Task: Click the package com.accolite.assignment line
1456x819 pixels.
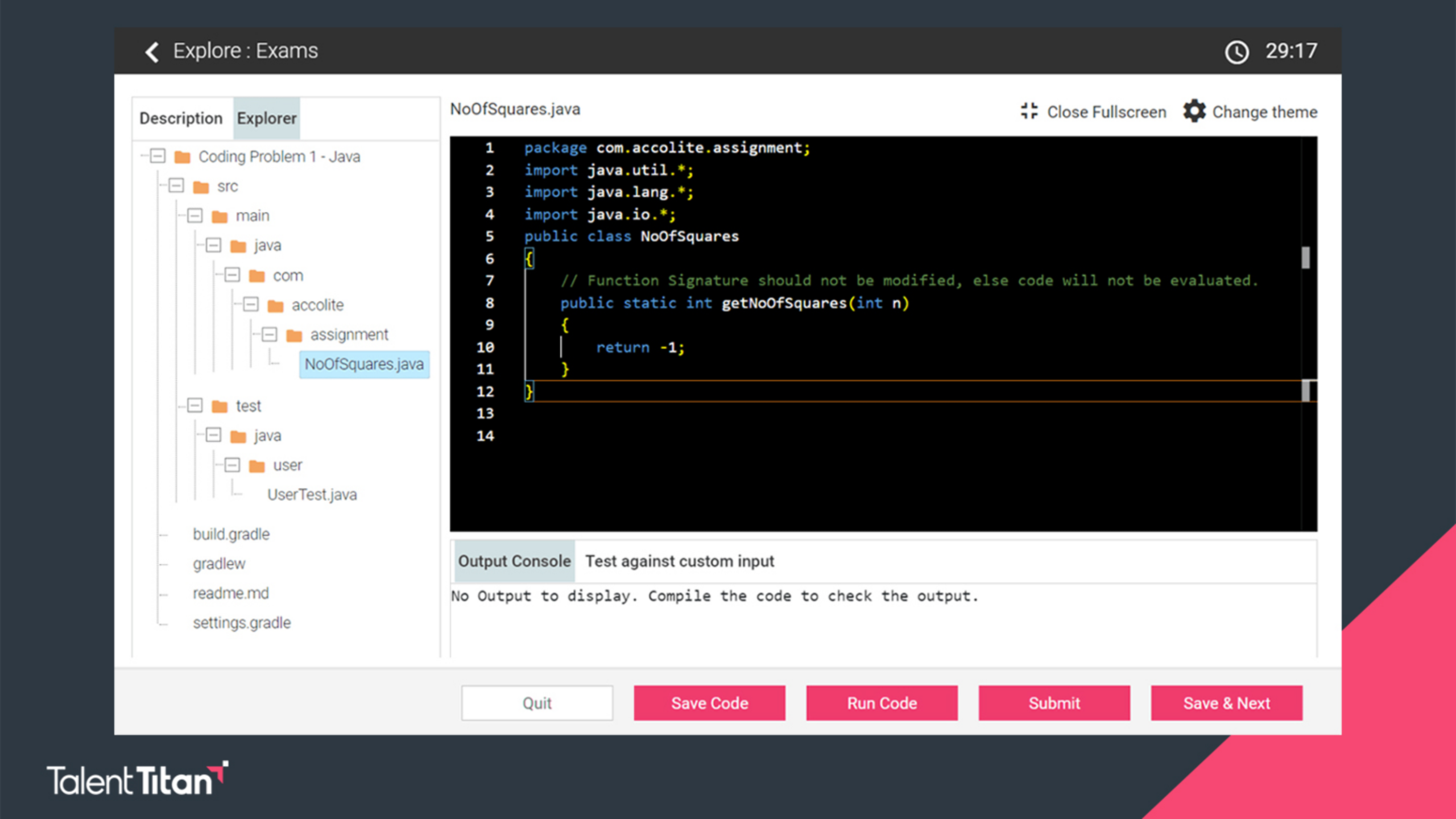Action: click(667, 148)
